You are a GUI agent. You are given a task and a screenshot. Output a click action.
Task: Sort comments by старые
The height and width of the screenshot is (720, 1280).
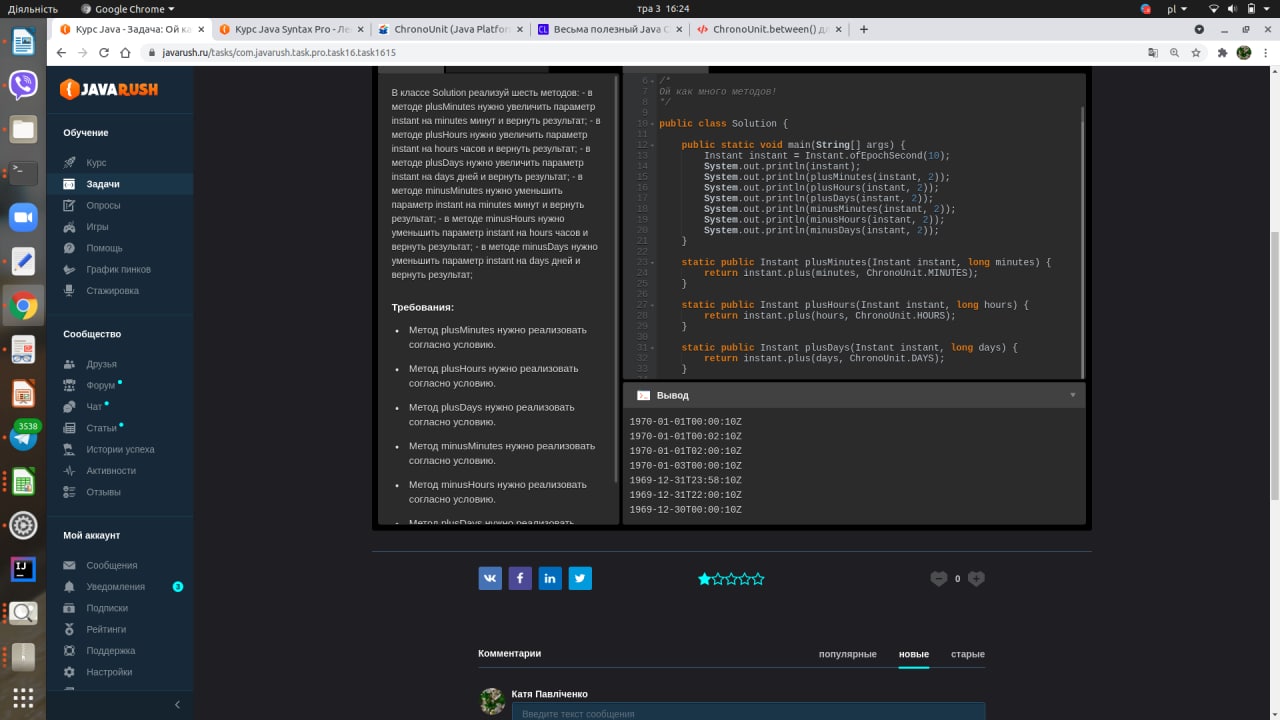[968, 654]
